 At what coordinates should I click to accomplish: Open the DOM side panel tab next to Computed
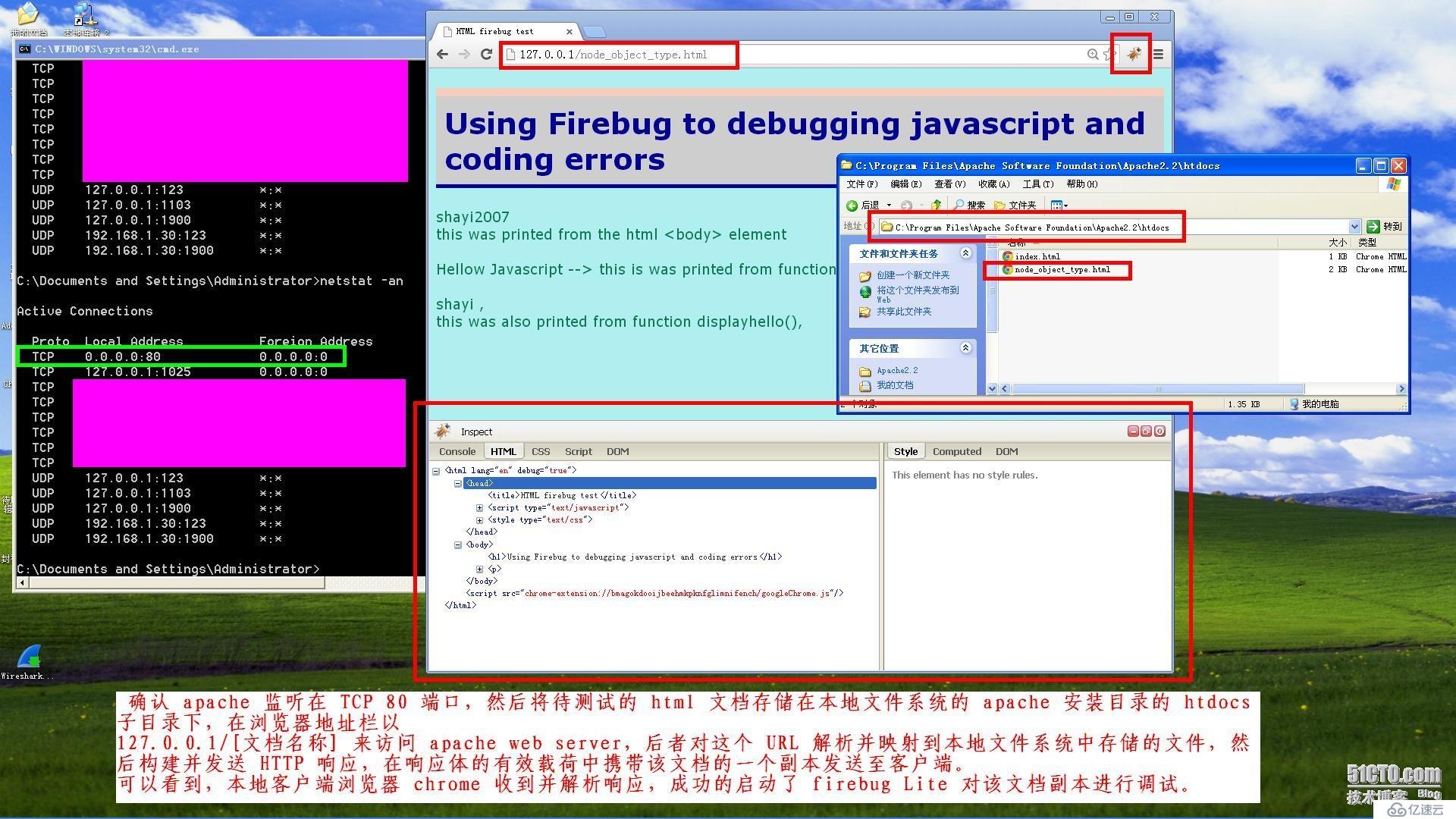(1006, 451)
